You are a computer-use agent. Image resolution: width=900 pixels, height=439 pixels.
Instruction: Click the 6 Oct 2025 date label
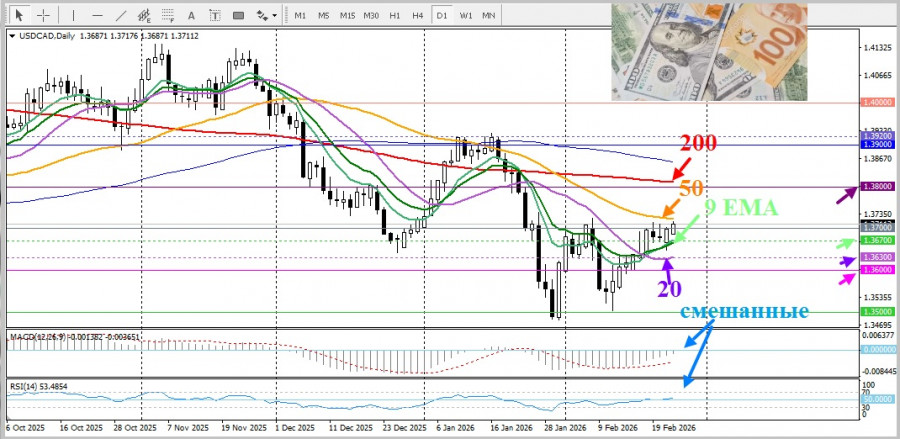(x=25, y=429)
